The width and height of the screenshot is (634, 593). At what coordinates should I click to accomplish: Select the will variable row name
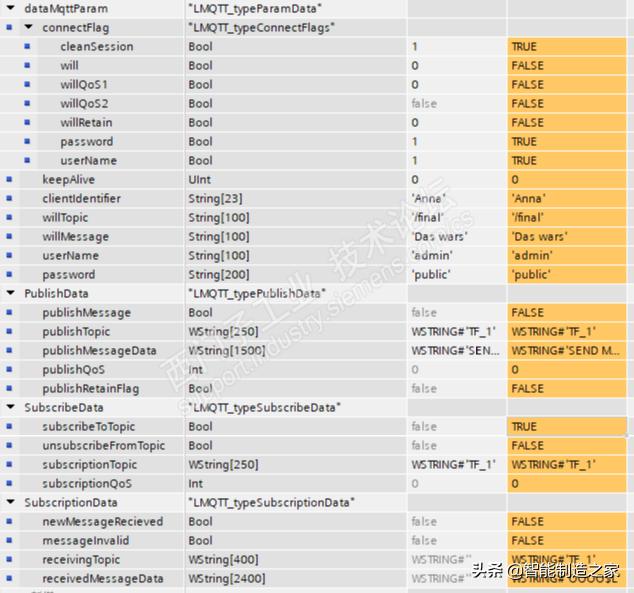(x=70, y=65)
